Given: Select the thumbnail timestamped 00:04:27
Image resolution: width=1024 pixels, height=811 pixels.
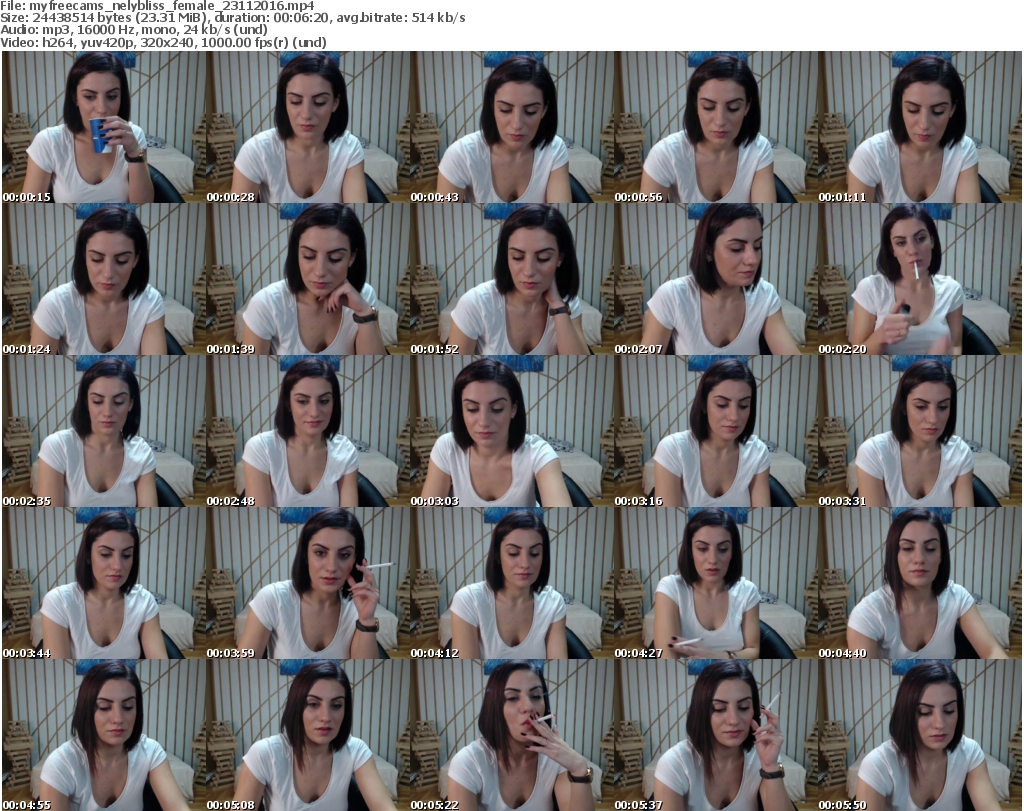Looking at the screenshot, I should click(716, 583).
